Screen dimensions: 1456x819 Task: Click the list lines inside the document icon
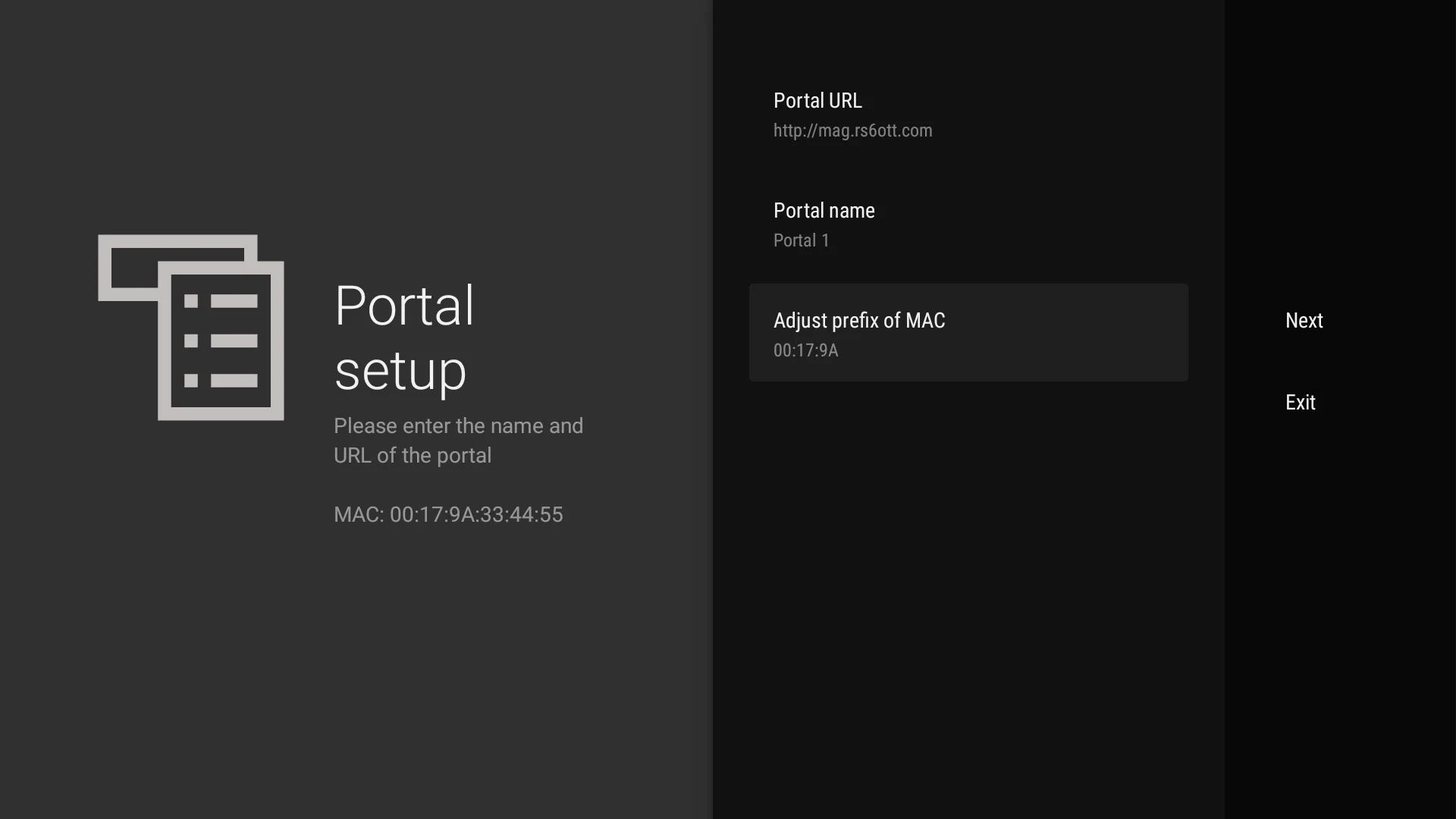coord(234,340)
